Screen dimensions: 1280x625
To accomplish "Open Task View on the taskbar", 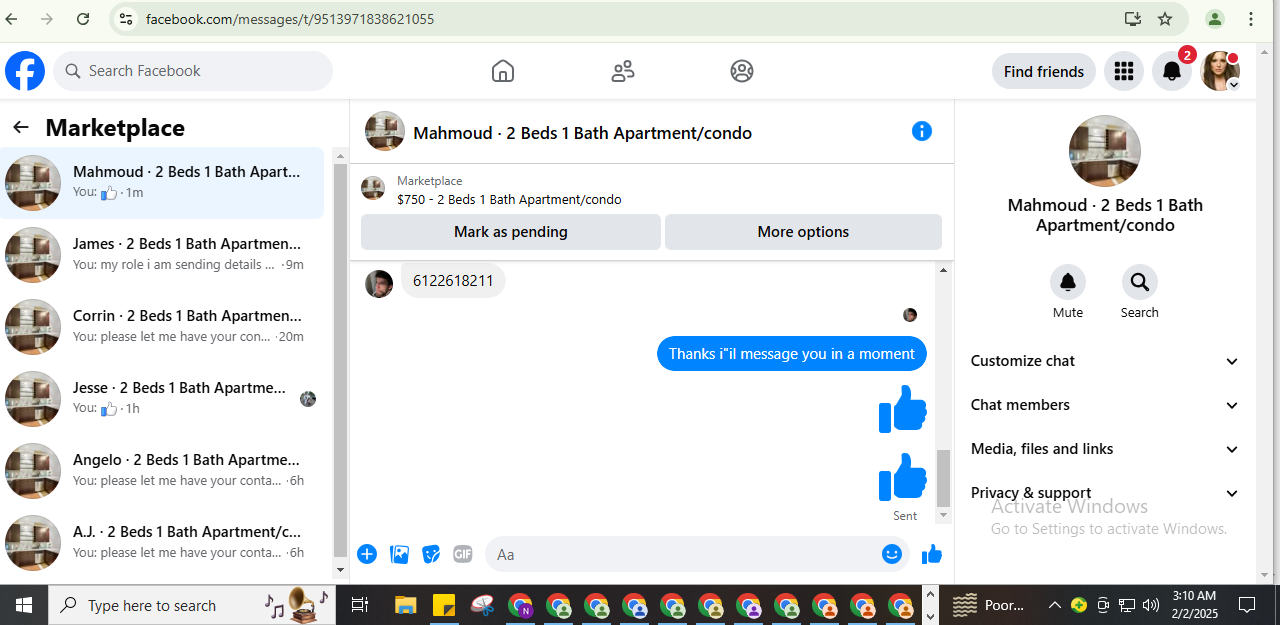I will [360, 605].
